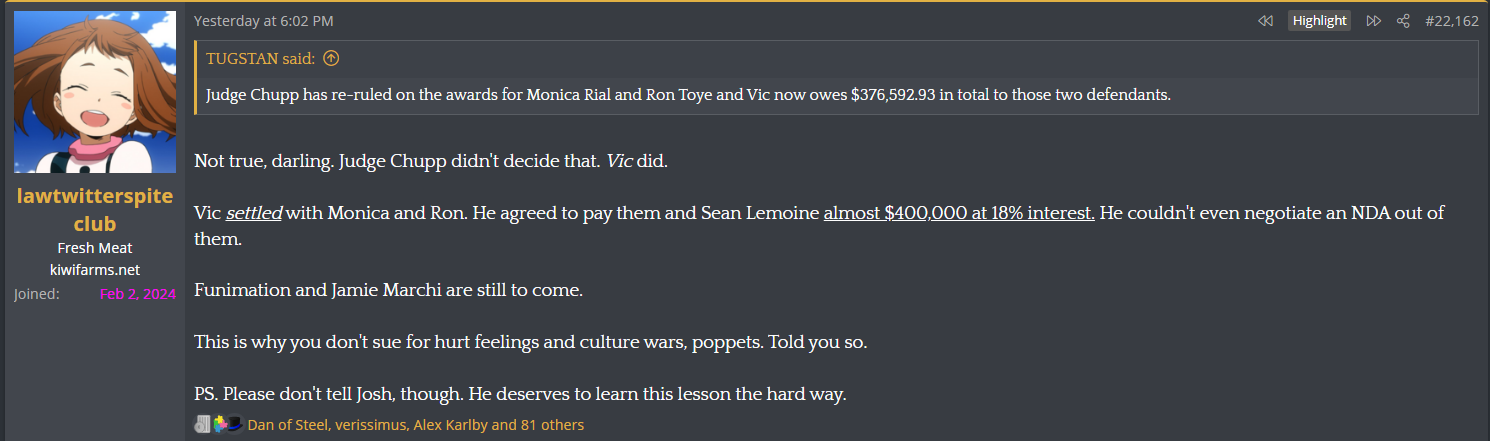Click the underlined 'settled' link
The height and width of the screenshot is (441, 1490).
pyautogui.click(x=253, y=214)
